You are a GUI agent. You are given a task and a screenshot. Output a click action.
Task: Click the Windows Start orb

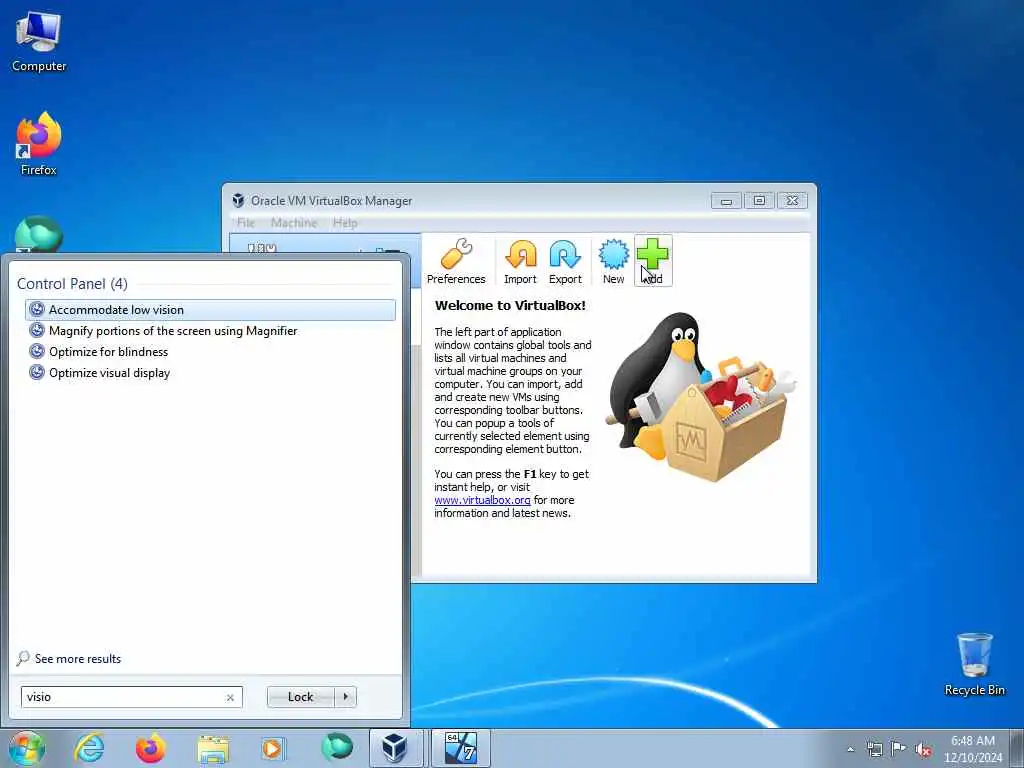pyautogui.click(x=27, y=748)
